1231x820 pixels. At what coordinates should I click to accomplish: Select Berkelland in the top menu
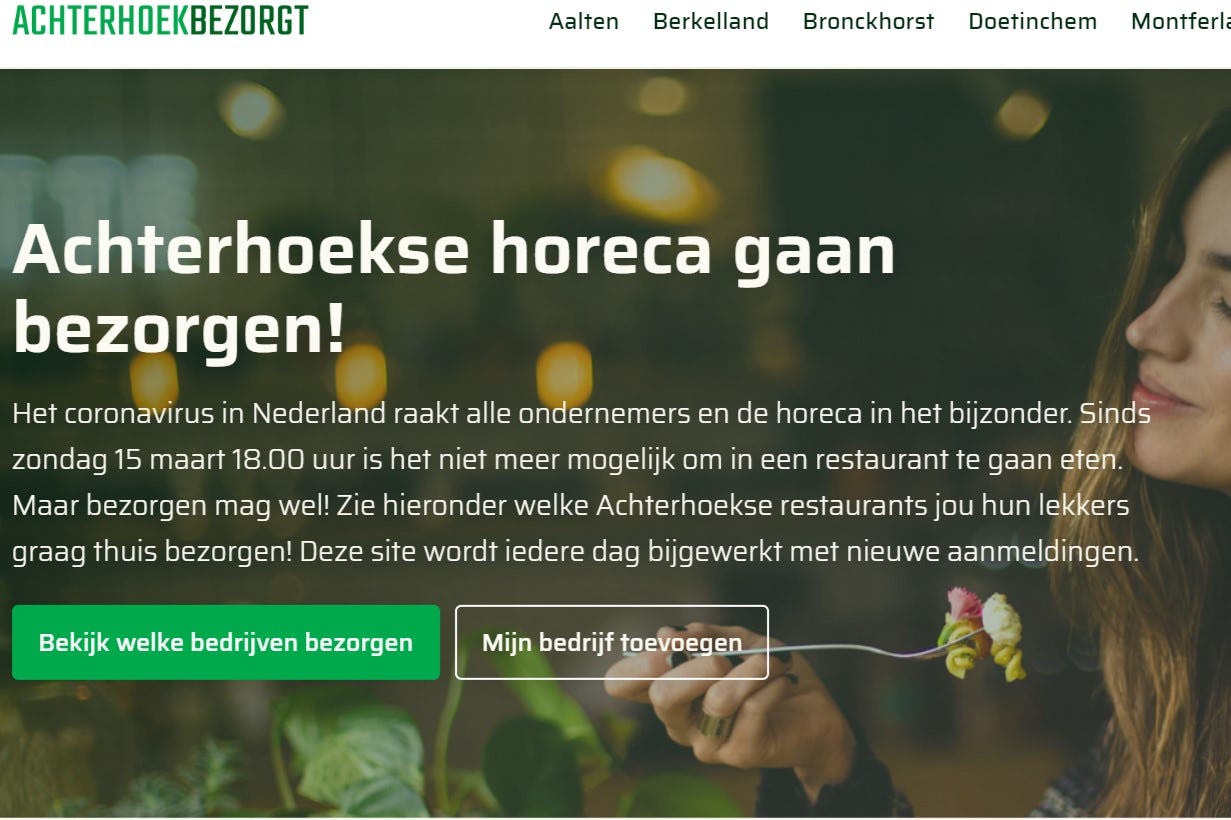(711, 21)
